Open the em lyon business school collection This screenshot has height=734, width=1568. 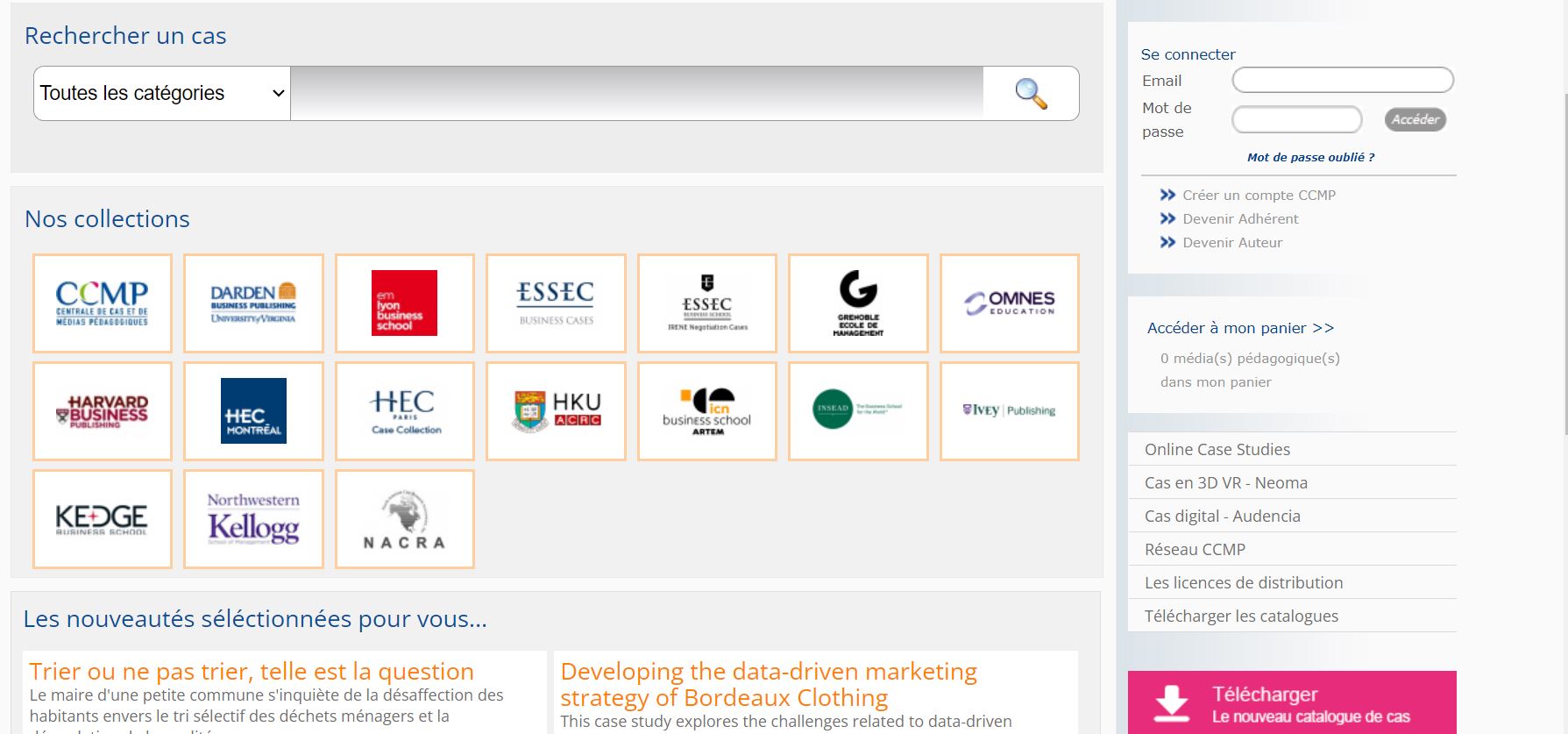[405, 303]
